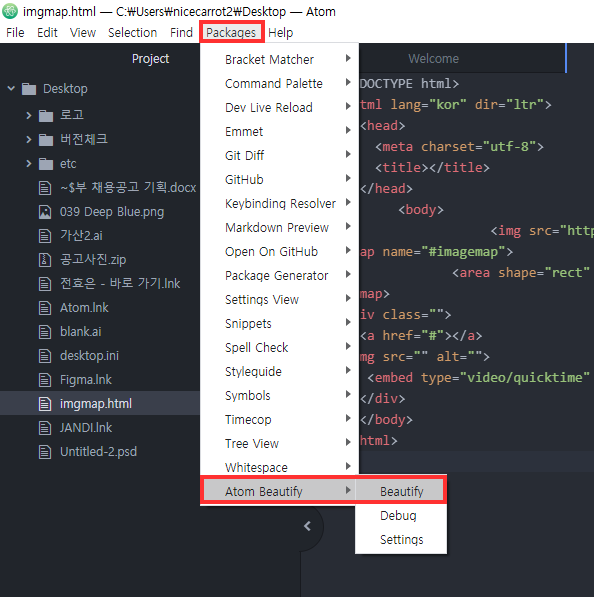Open the Help menu
The image size is (594, 597).
tap(281, 33)
